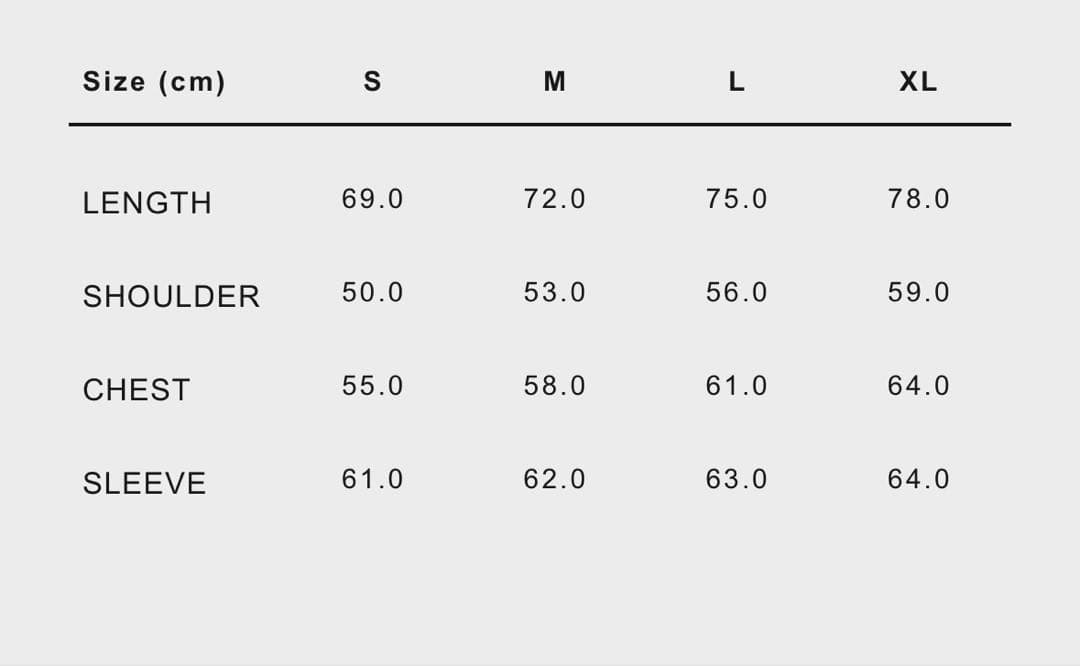Click the 58.0 chest value for M
This screenshot has width=1080, height=666.
pyautogui.click(x=554, y=386)
